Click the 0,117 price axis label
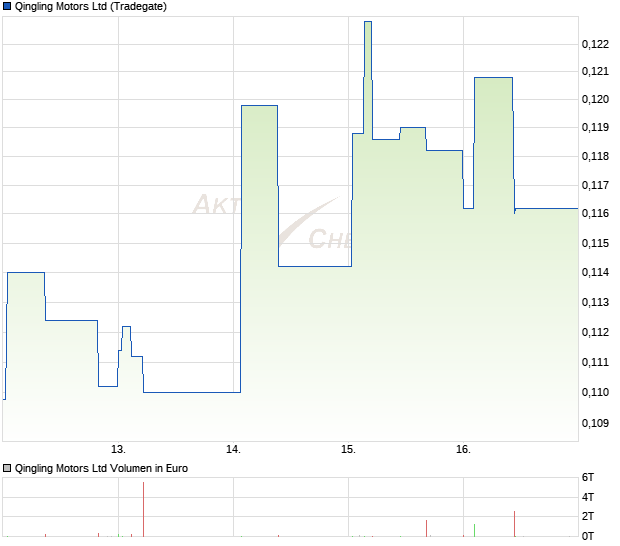This screenshot has height=546, width=620. [x=595, y=185]
